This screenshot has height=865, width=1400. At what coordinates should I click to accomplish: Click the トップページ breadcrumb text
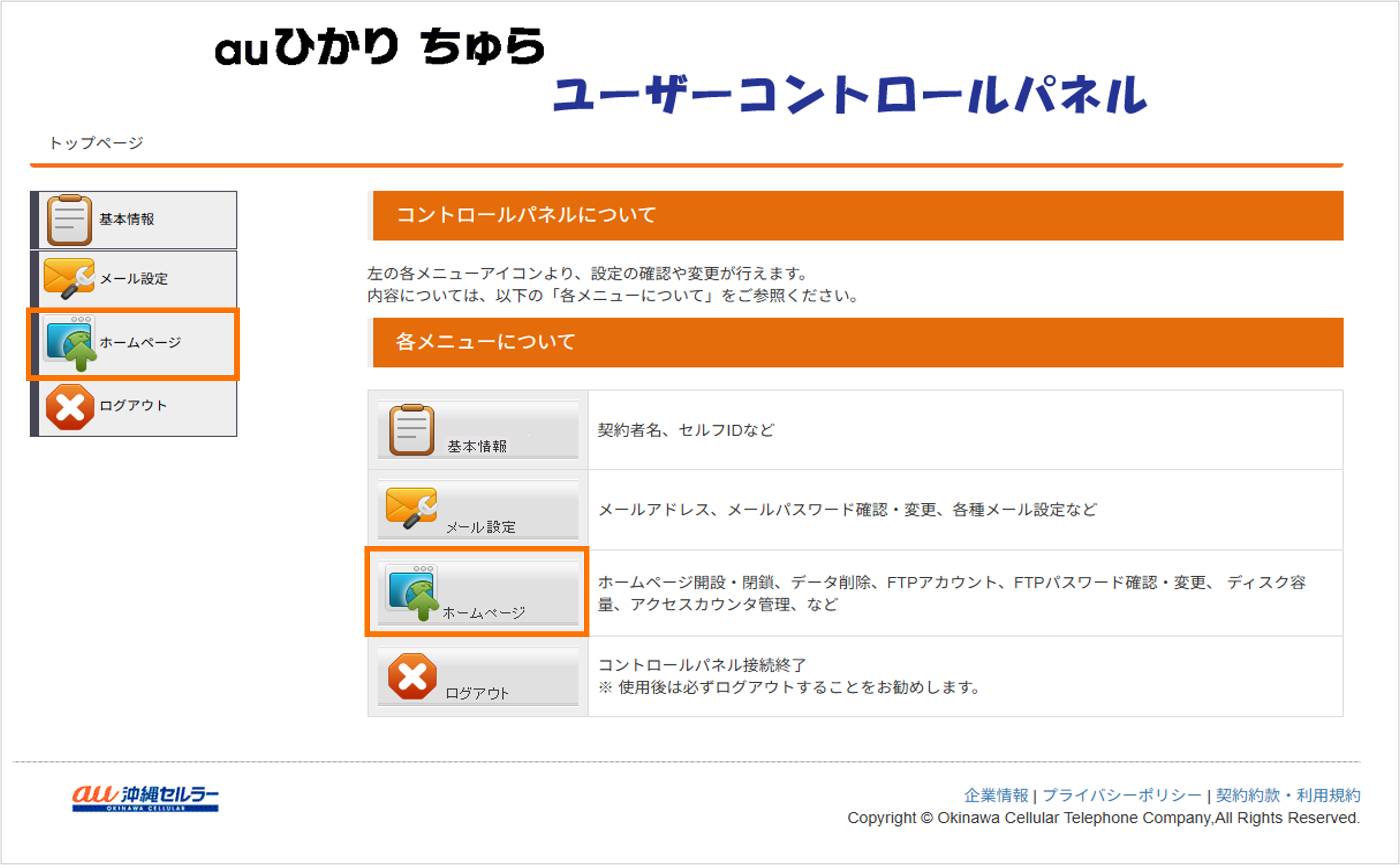click(96, 142)
